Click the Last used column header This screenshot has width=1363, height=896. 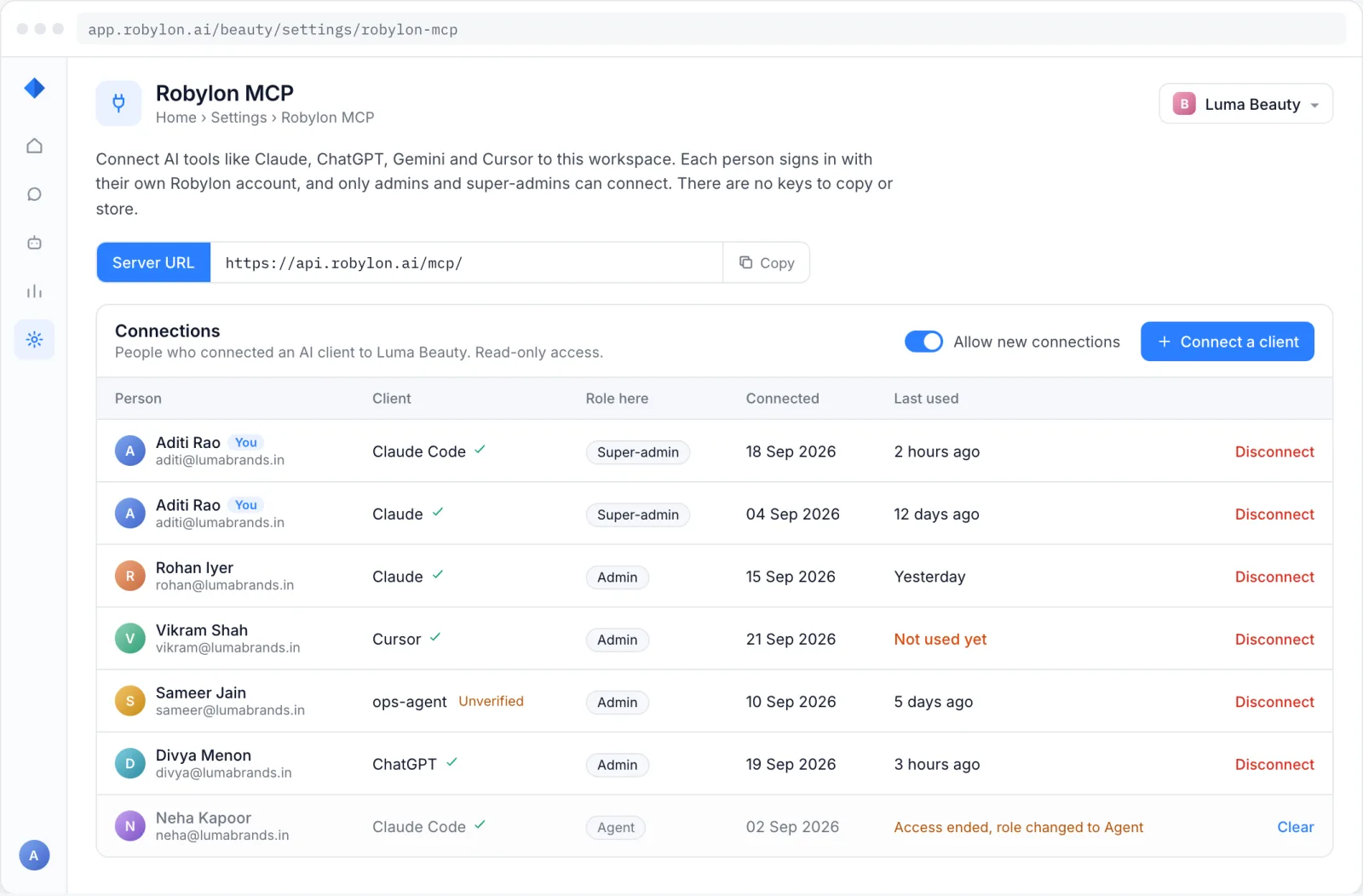click(926, 398)
